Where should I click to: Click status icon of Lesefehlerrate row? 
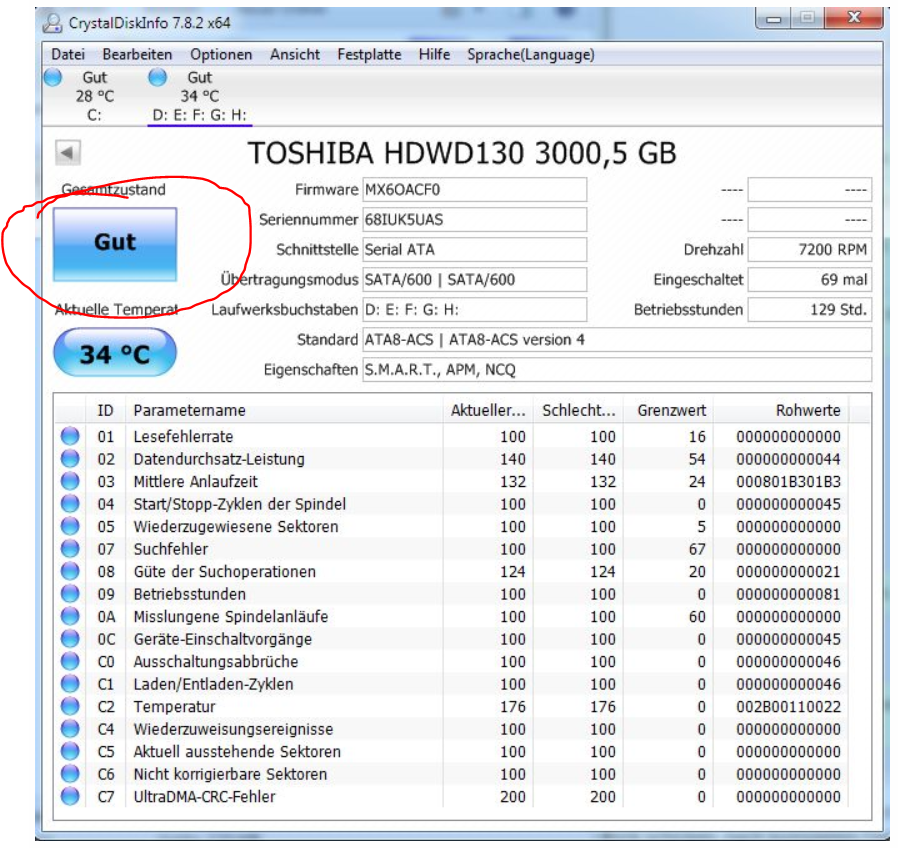(x=70, y=436)
